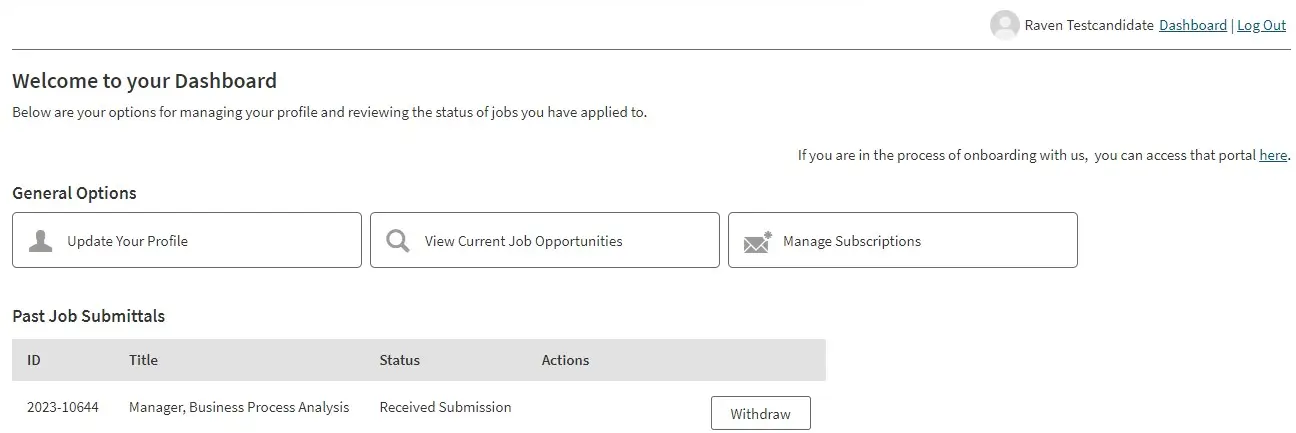
Task: Click the Received Submission status text
Action: click(x=445, y=407)
